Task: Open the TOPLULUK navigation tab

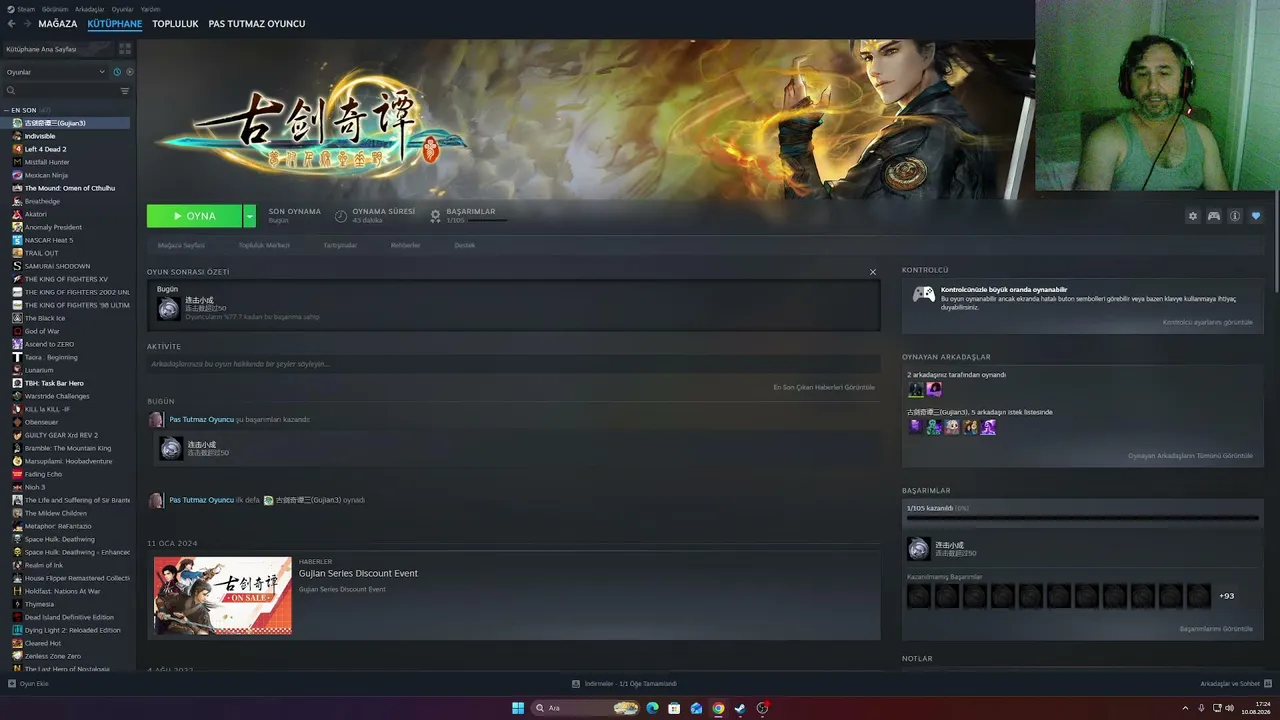Action: pyautogui.click(x=175, y=24)
